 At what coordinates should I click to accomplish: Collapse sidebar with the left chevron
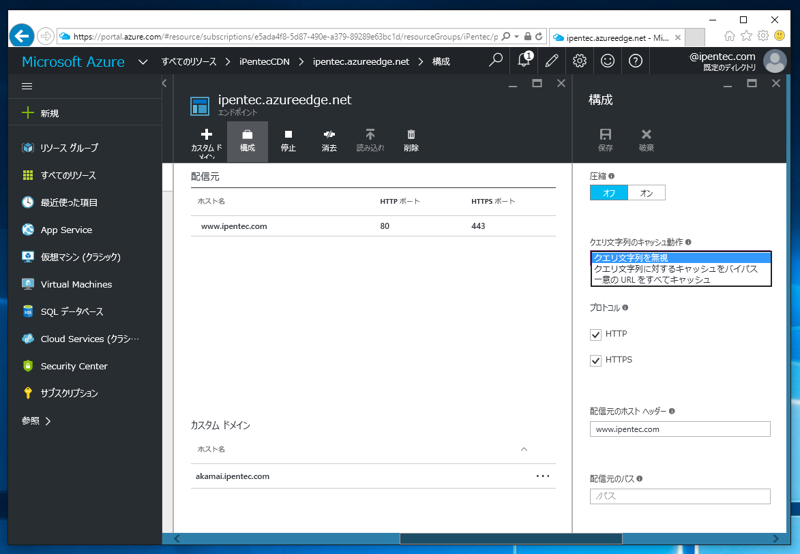(164, 83)
